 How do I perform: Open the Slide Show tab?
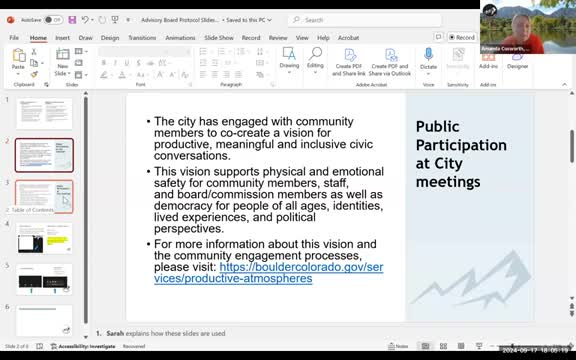click(x=219, y=37)
